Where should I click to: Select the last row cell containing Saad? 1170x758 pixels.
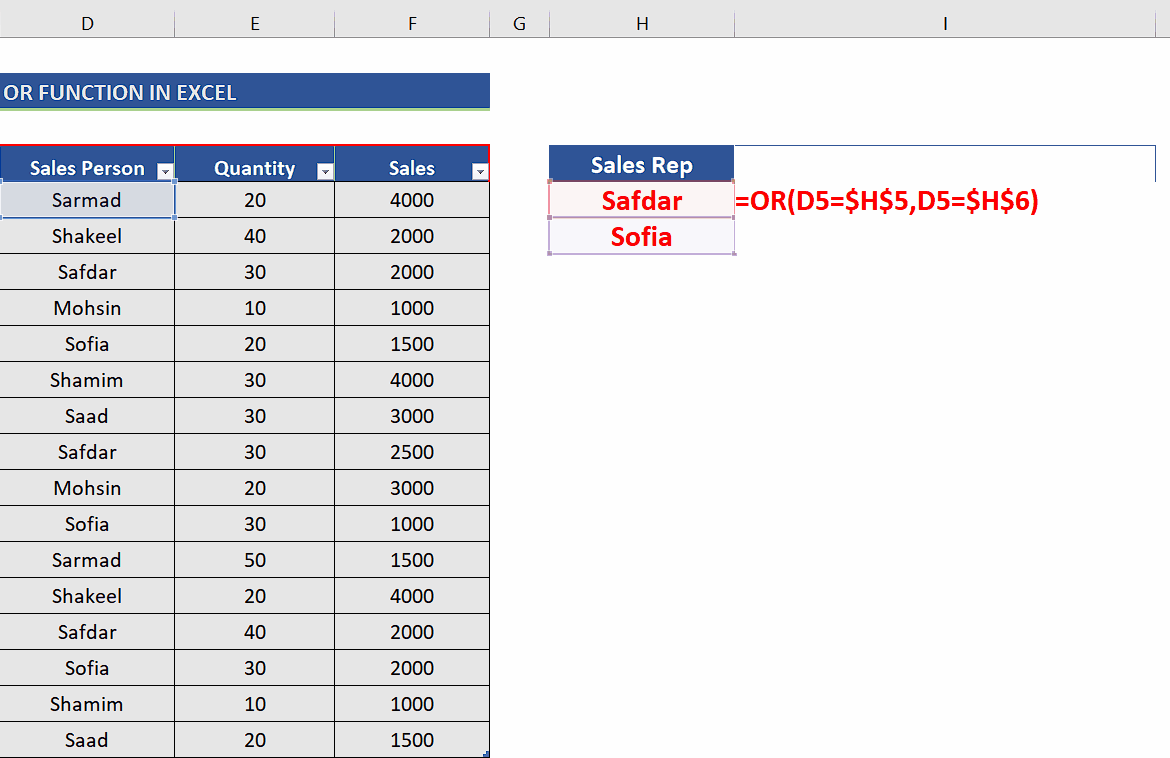87,740
